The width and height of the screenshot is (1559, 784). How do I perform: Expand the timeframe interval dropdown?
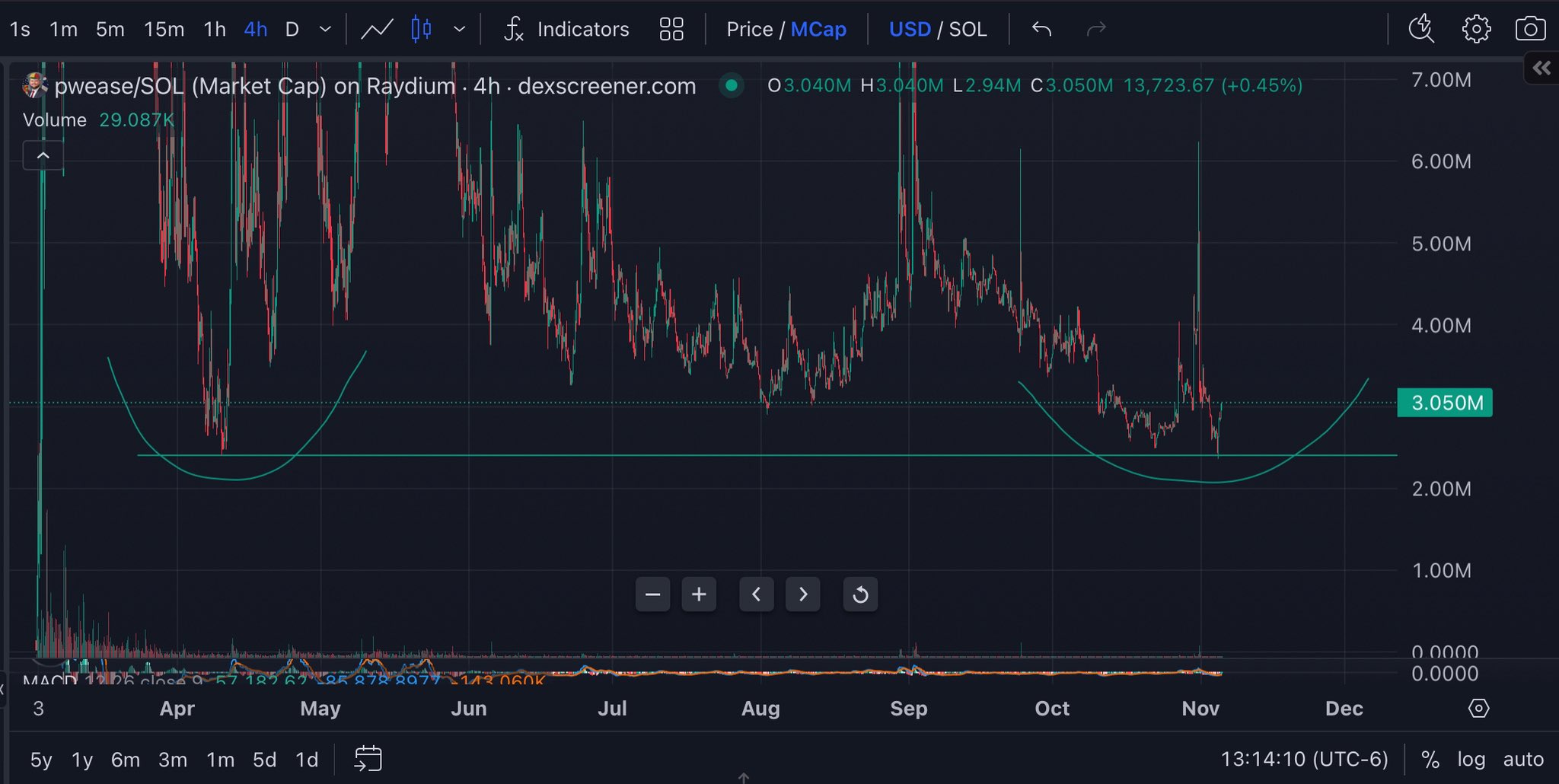(x=325, y=30)
